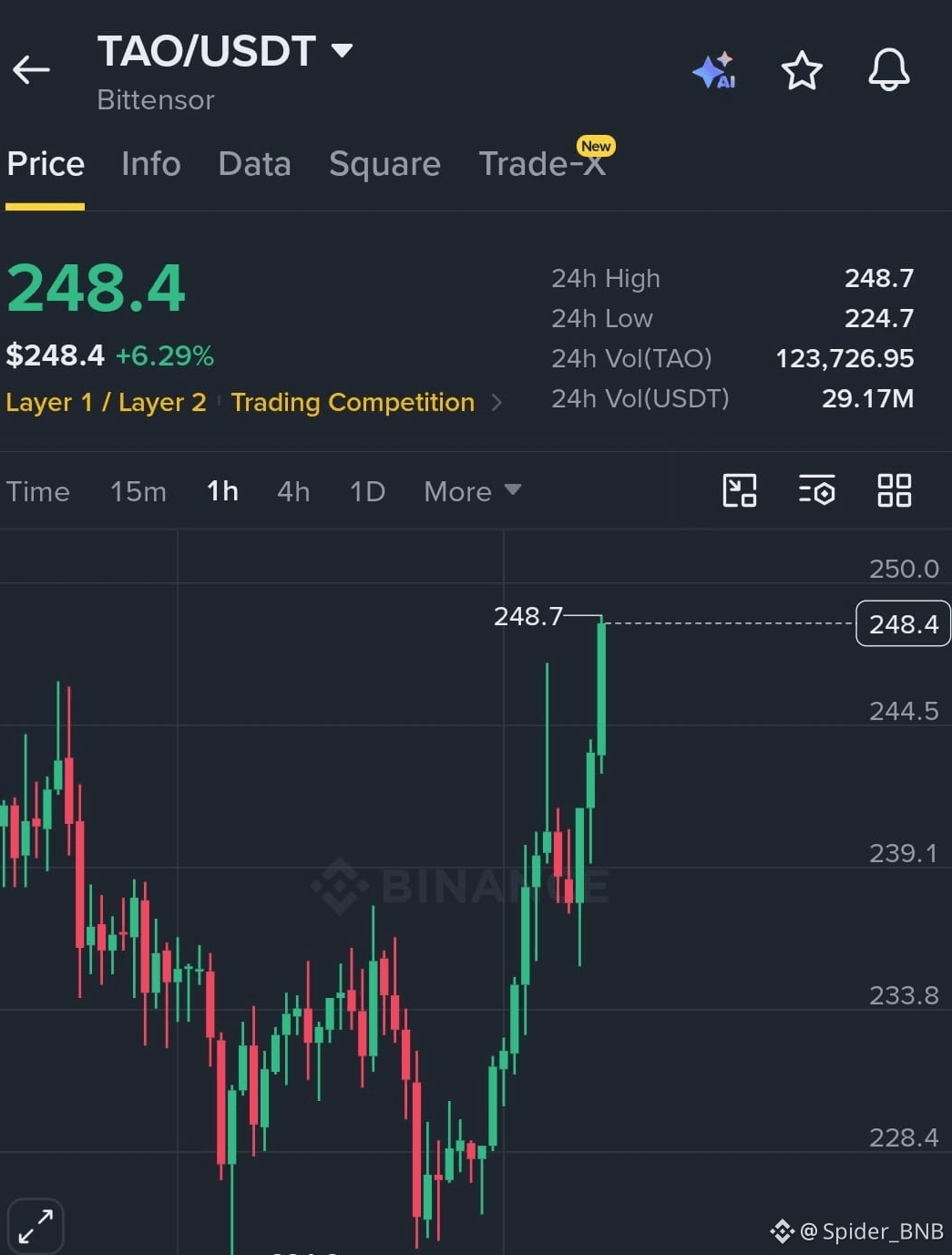Tap the 228.4 price axis label
952x1255 pixels.
pos(904,1137)
